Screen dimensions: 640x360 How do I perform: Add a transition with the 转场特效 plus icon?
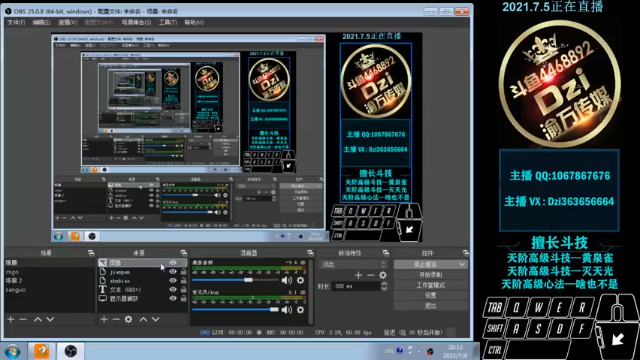click(358, 275)
